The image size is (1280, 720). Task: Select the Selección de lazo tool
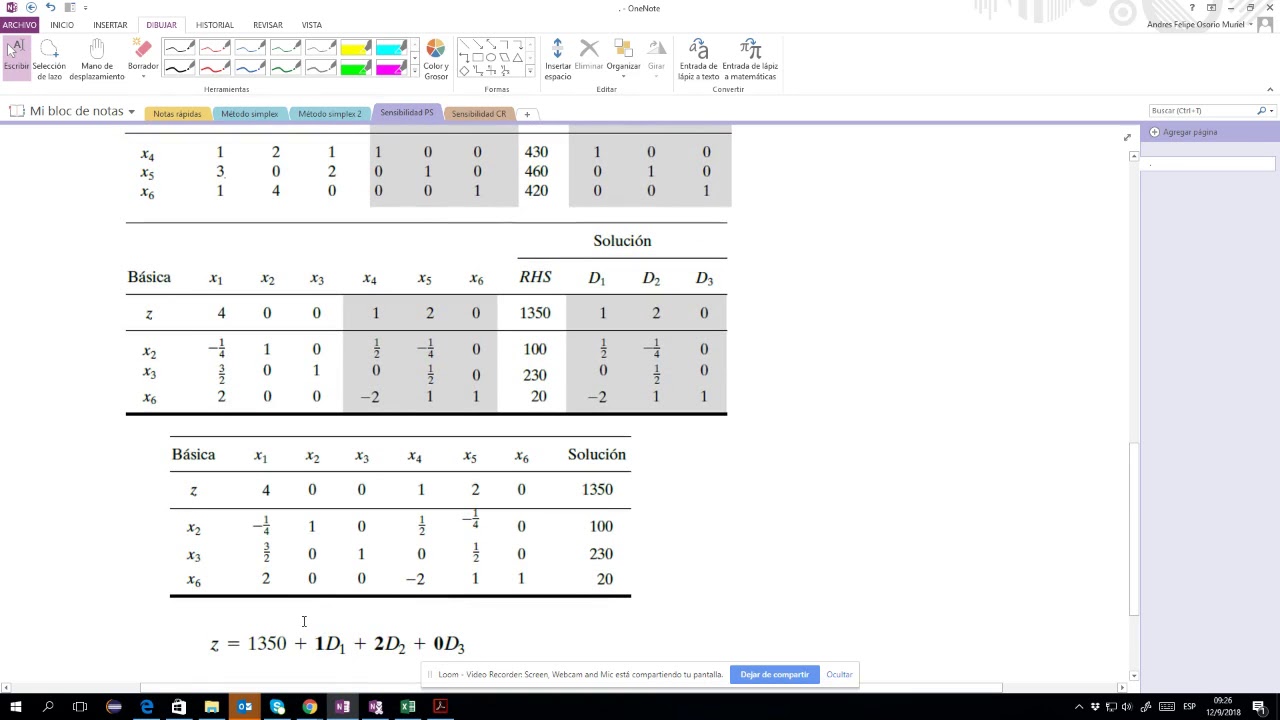click(x=49, y=59)
